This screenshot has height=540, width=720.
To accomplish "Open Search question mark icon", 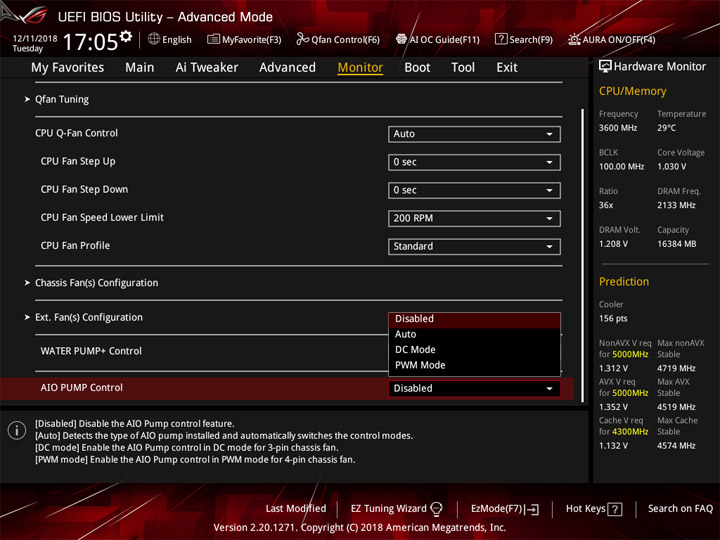I will pos(501,39).
